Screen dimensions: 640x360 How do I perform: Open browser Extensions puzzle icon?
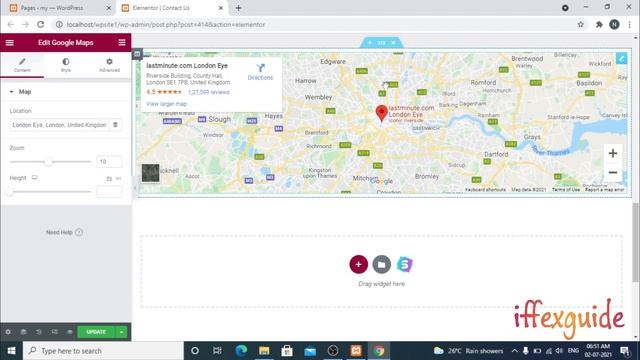599,24
